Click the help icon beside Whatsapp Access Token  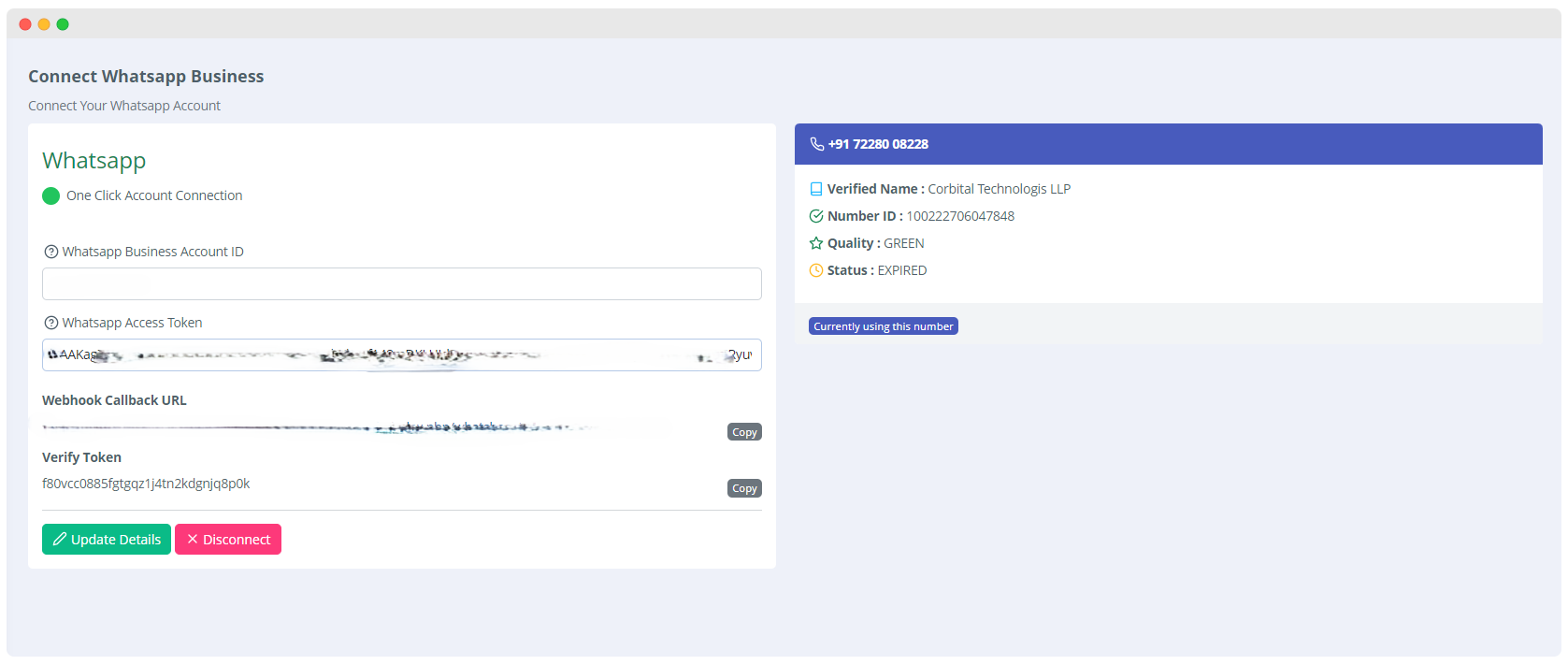(51, 323)
